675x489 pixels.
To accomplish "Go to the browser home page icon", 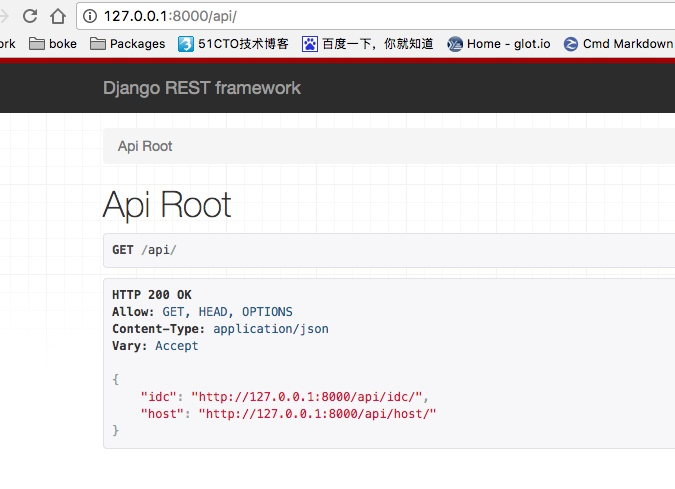I will point(58,16).
